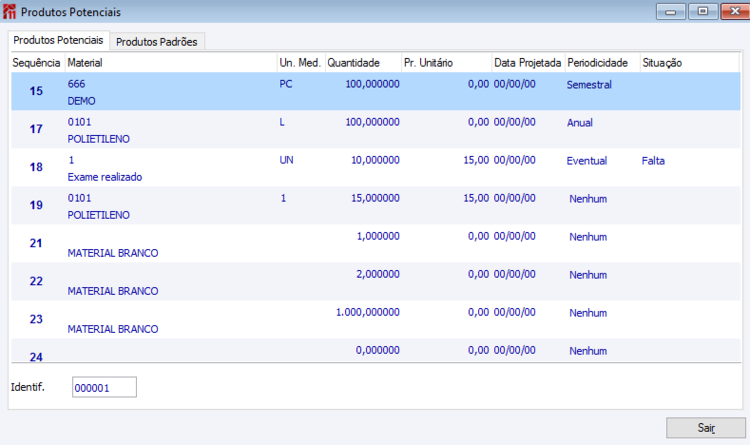Click the Sair button
This screenshot has width=750, height=445.
click(706, 428)
